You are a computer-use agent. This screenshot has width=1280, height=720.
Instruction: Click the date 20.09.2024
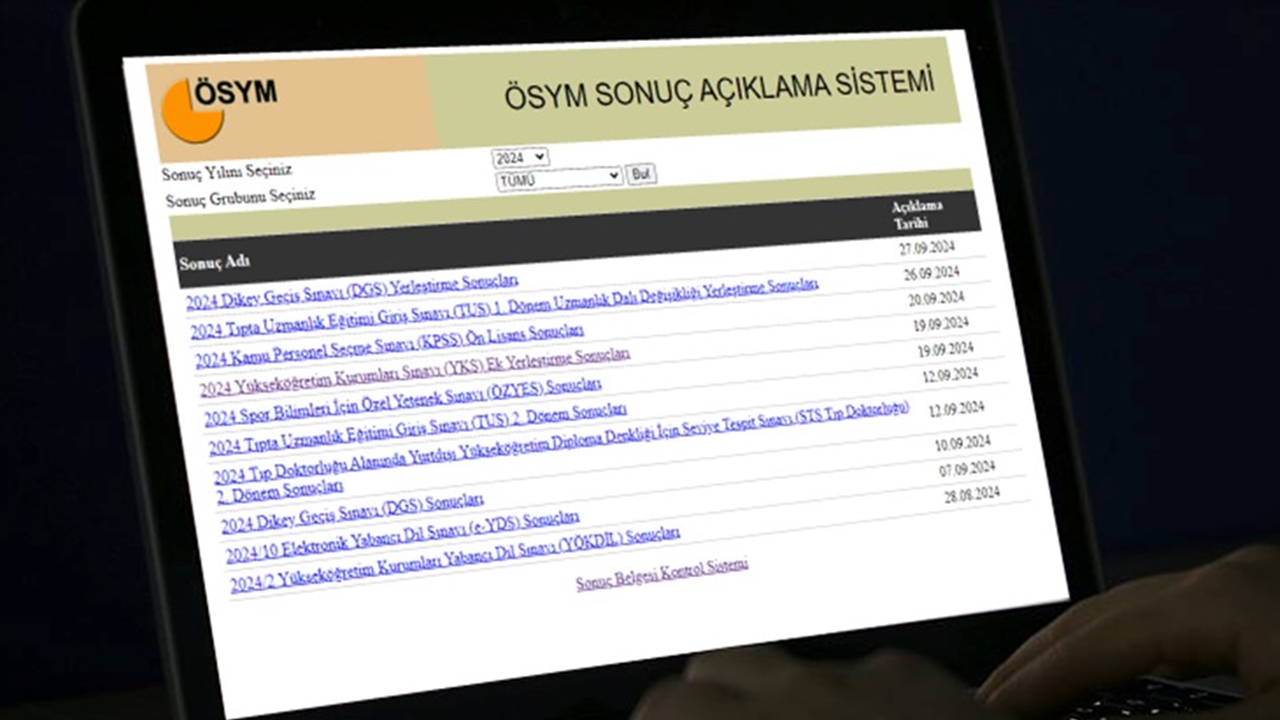point(936,299)
